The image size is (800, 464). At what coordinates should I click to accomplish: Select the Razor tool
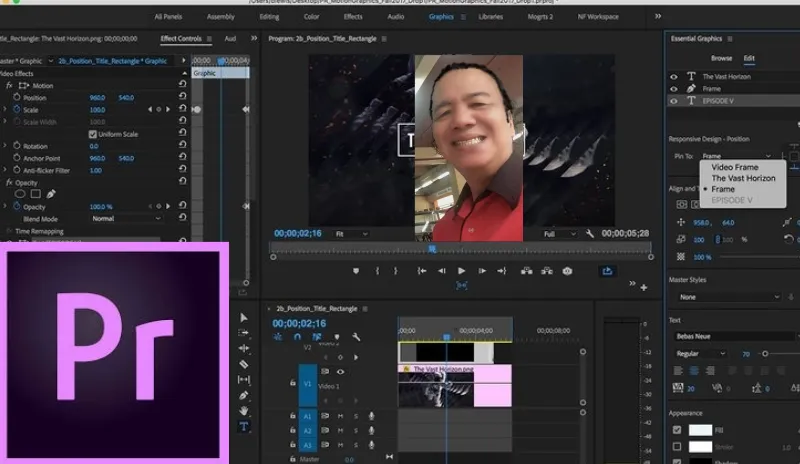pyautogui.click(x=244, y=364)
